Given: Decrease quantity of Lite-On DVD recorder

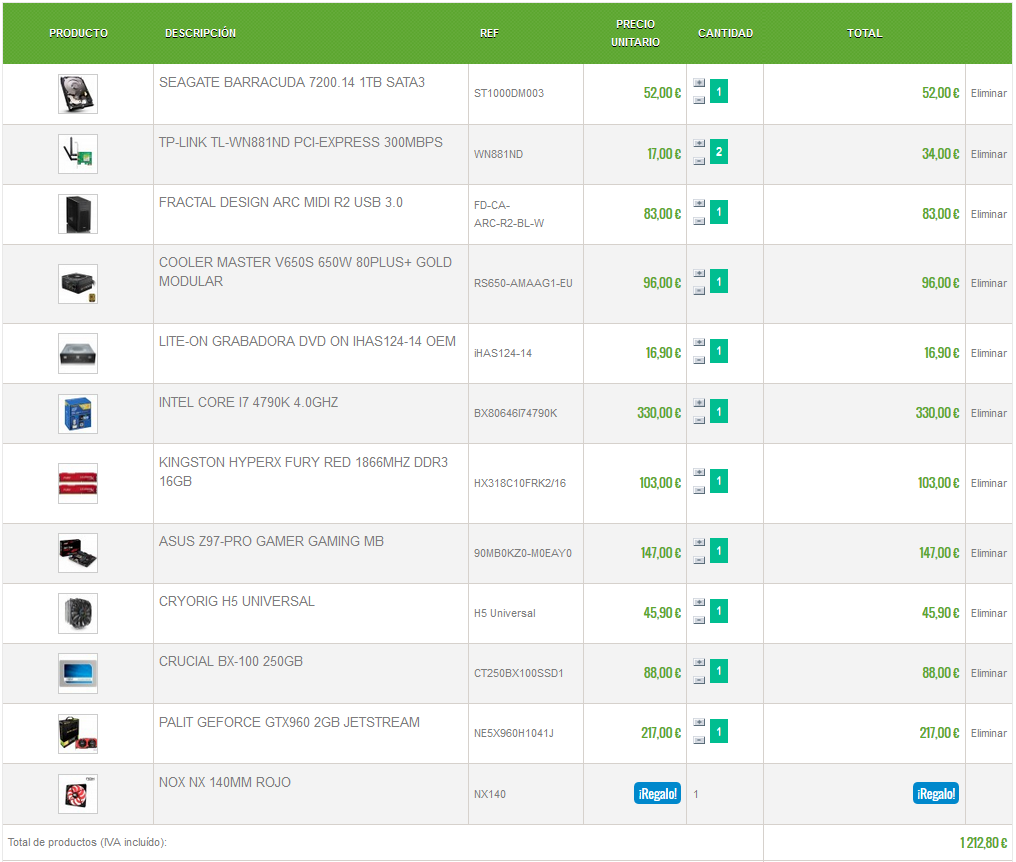Looking at the screenshot, I should point(699,360).
